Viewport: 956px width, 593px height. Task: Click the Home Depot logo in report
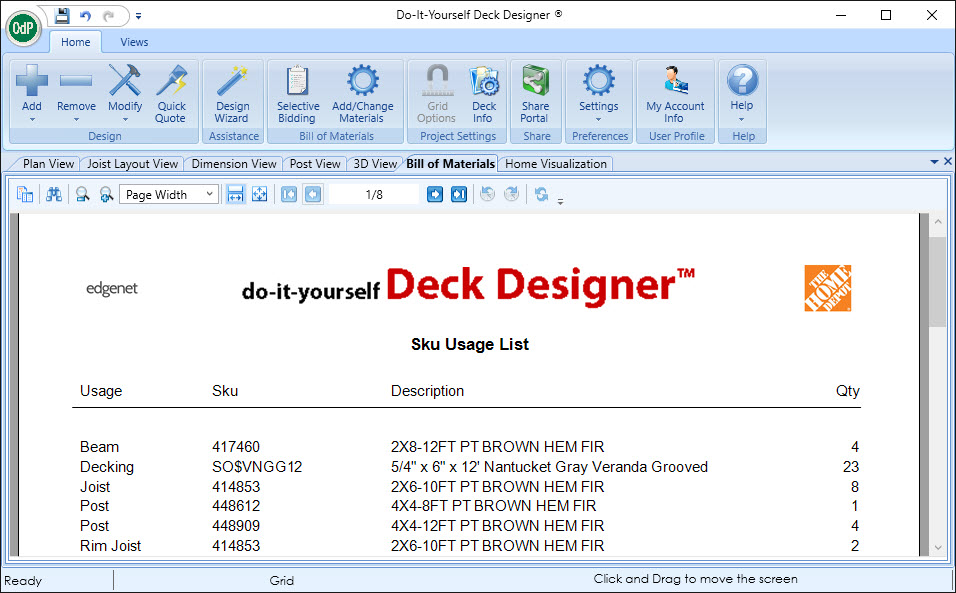(827, 288)
